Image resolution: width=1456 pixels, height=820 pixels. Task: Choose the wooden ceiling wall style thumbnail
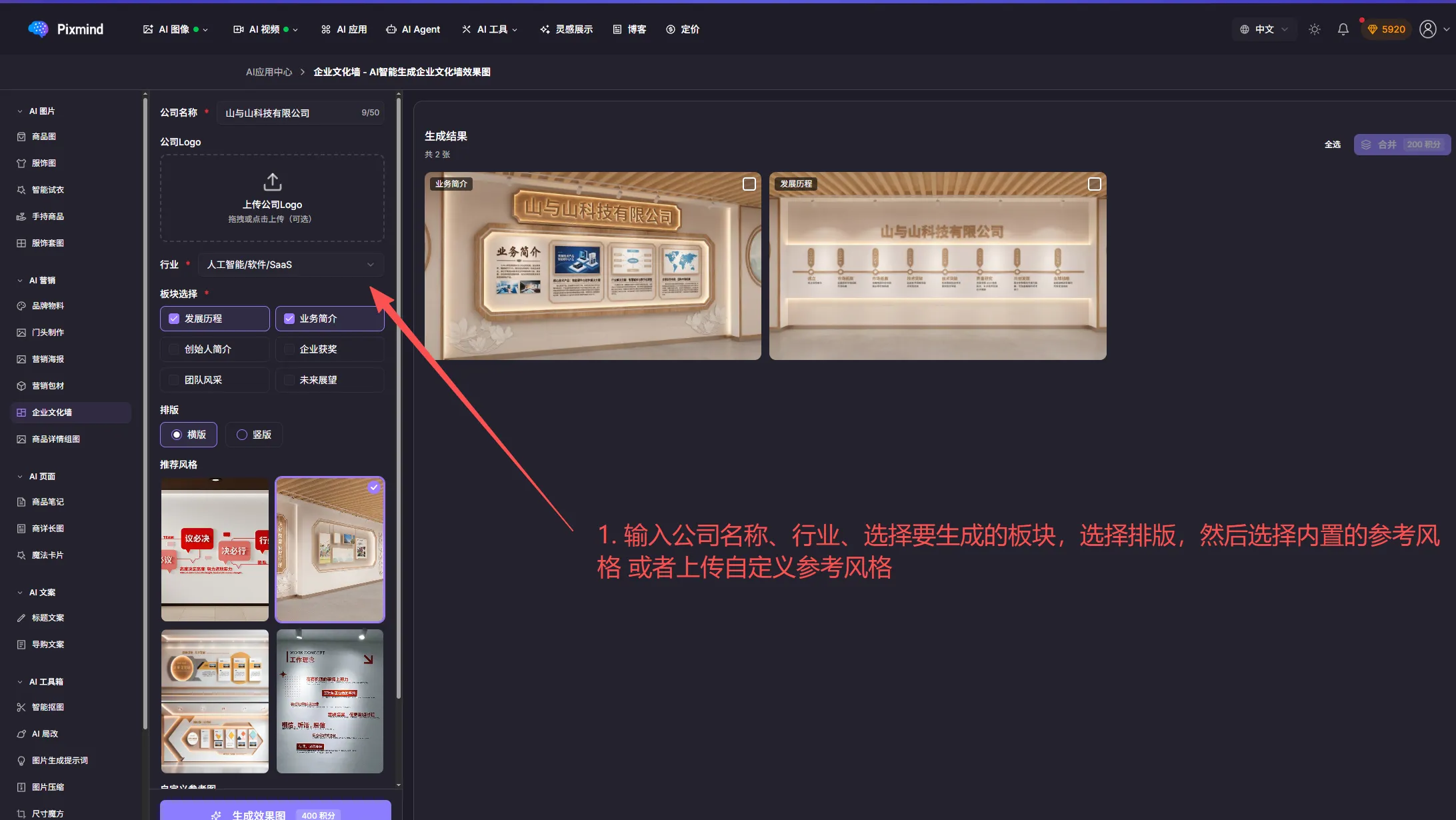(x=330, y=550)
